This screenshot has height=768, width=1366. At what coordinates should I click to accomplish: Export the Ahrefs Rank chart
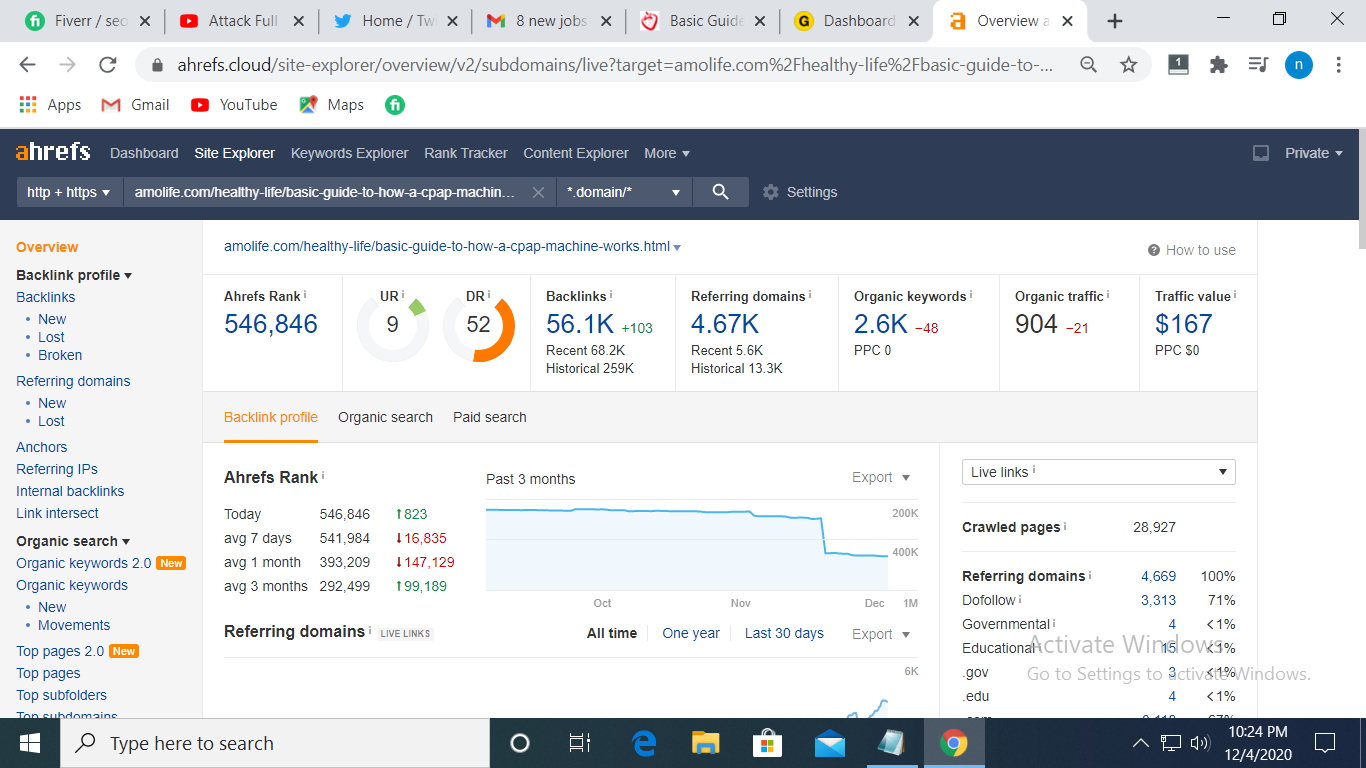click(872, 477)
